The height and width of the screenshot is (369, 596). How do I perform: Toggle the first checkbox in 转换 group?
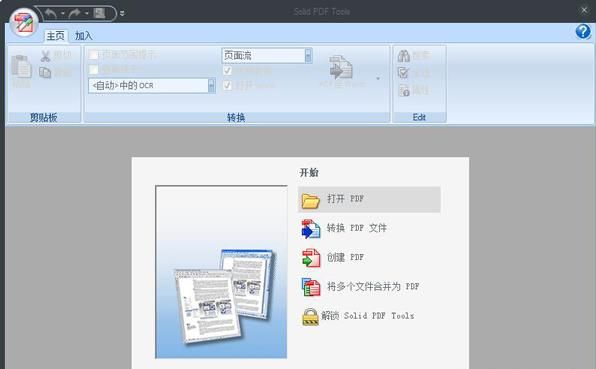tap(93, 55)
